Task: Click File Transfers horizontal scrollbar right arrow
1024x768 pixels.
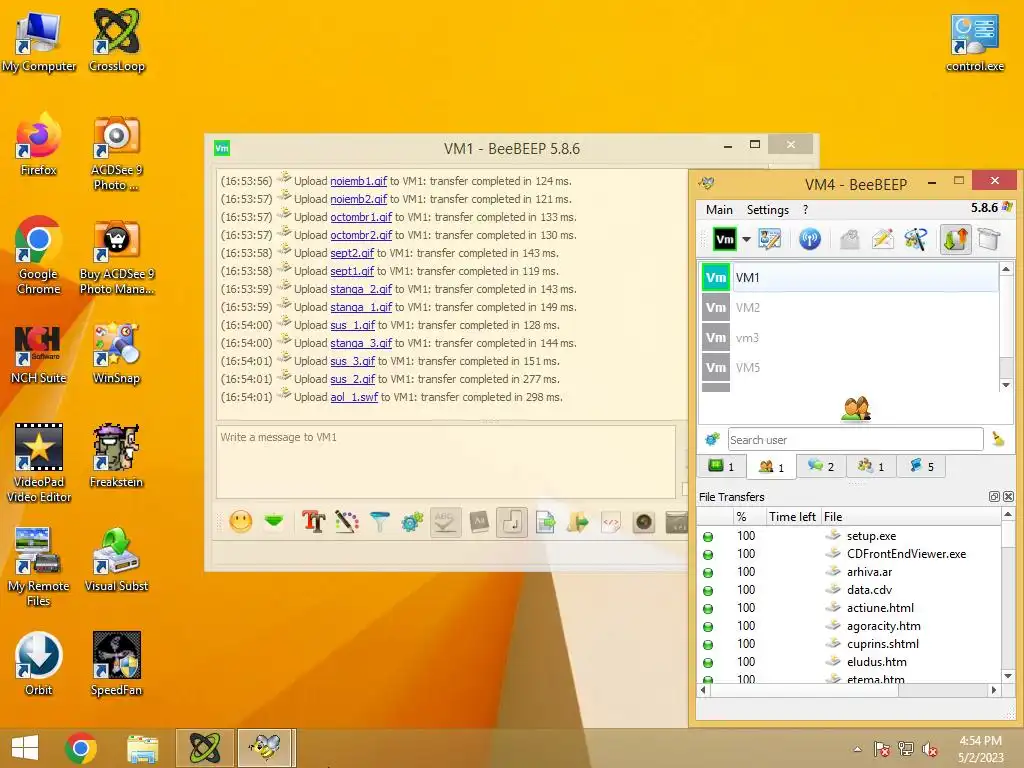Action: [x=994, y=690]
